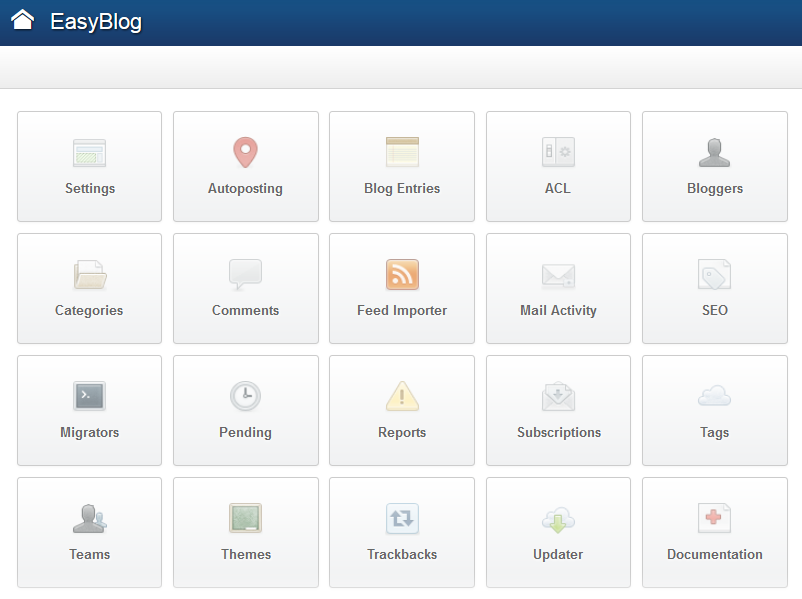The image size is (802, 599).
Task: Open the SEO label link
Action: 715,310
